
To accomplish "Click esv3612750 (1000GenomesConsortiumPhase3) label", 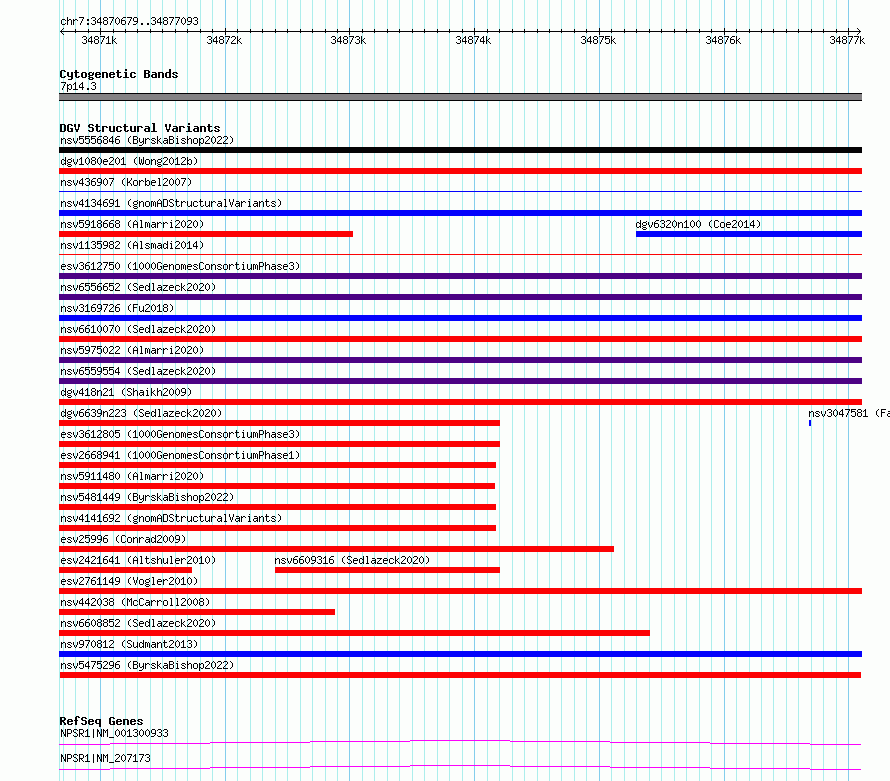I will point(180,266).
